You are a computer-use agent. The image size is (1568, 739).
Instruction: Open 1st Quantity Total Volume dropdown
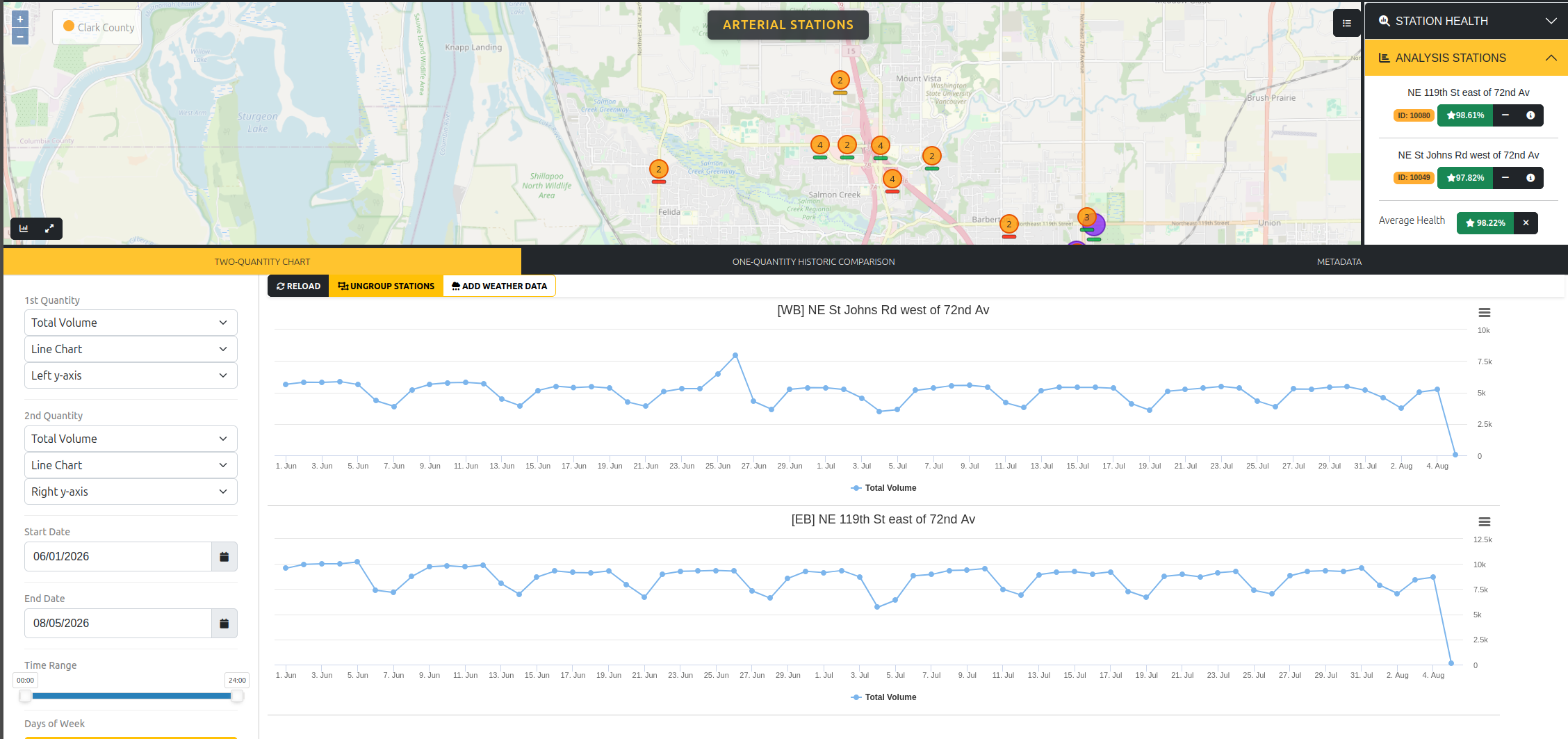(131, 323)
